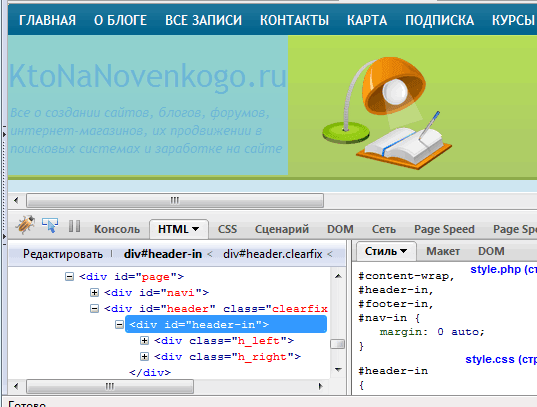Click the page scroll left arrow
The image size is (537, 407).
click(x=16, y=200)
